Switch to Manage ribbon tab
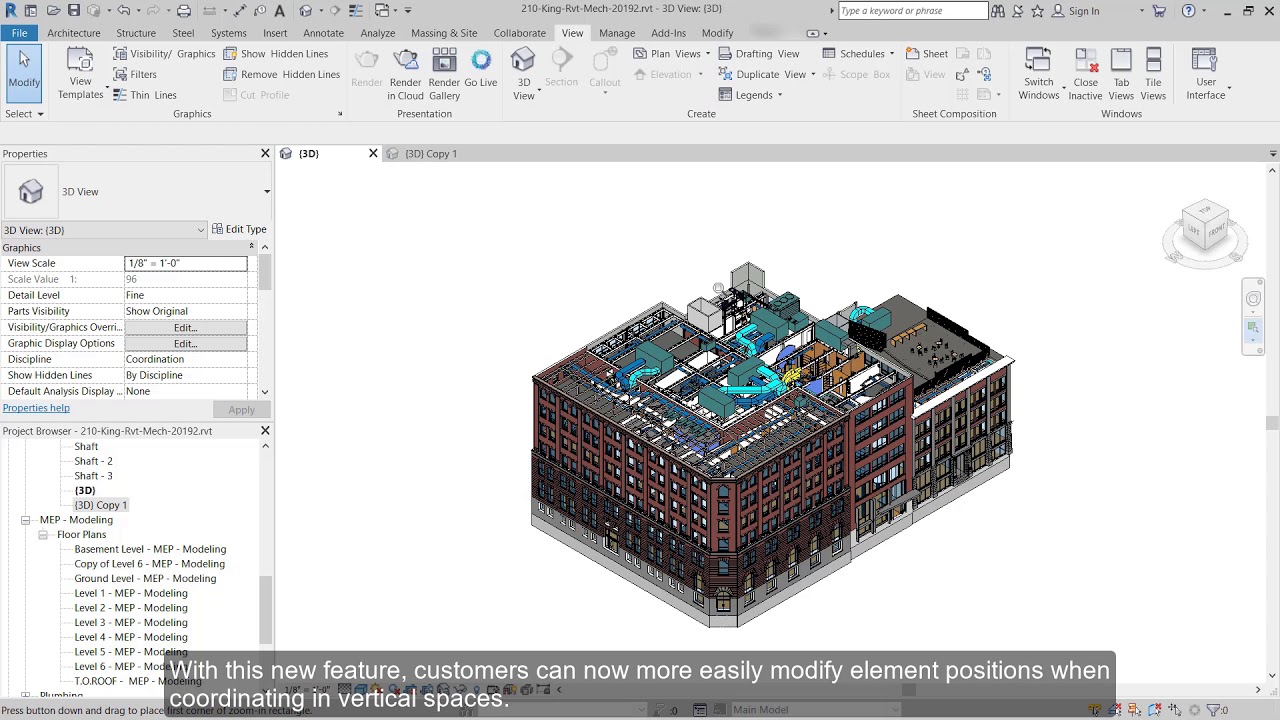This screenshot has height=720, width=1280. click(x=617, y=33)
